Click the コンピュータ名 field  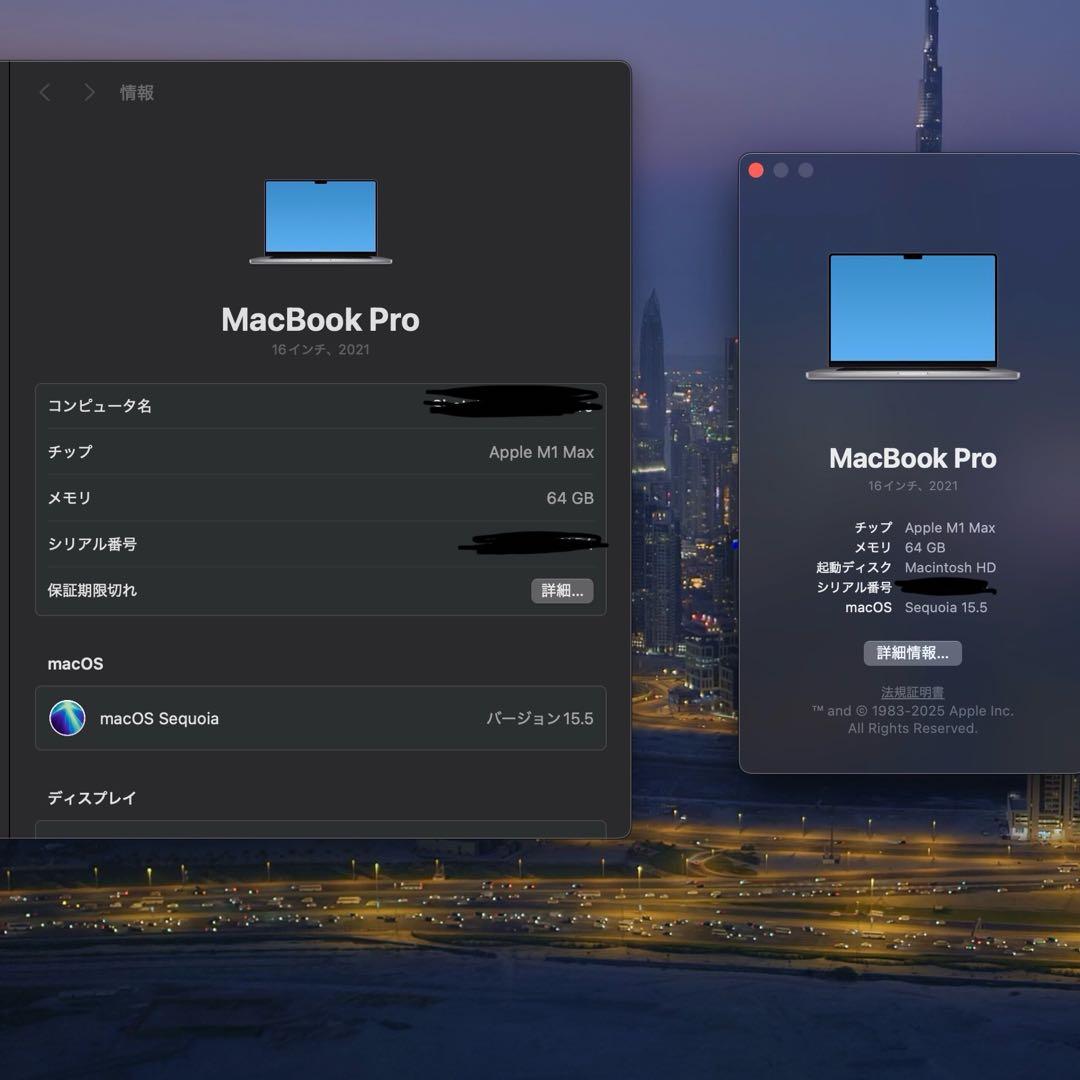click(320, 405)
